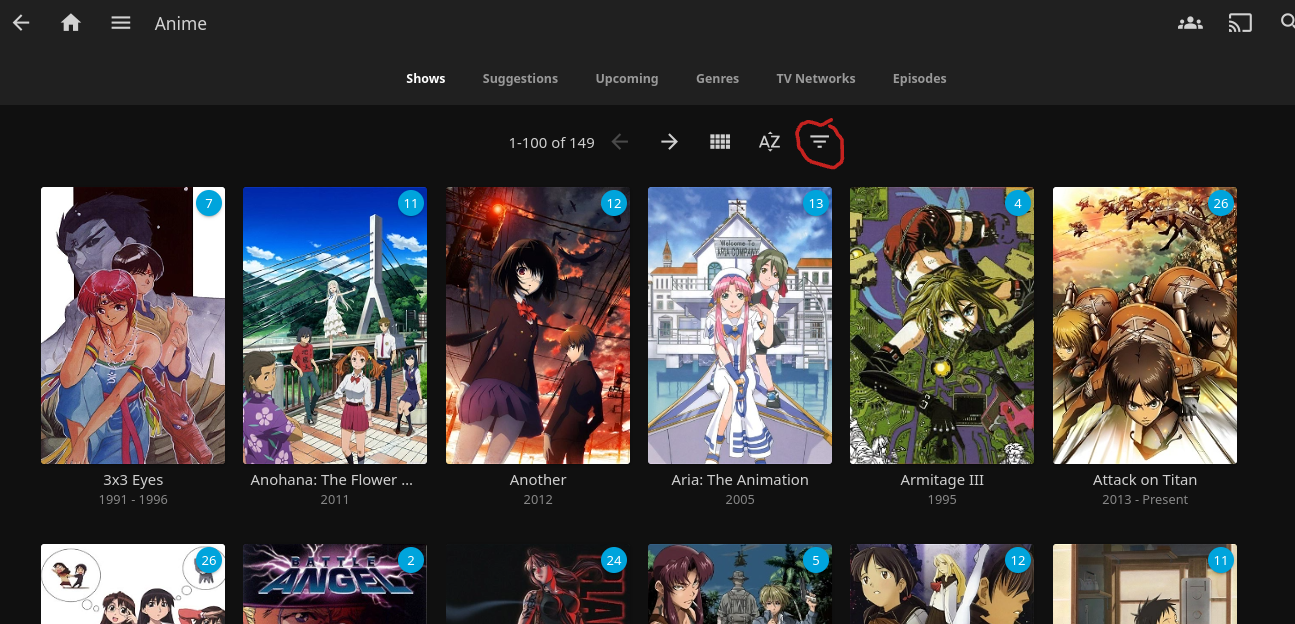Open the Armitage III title link

(942, 480)
